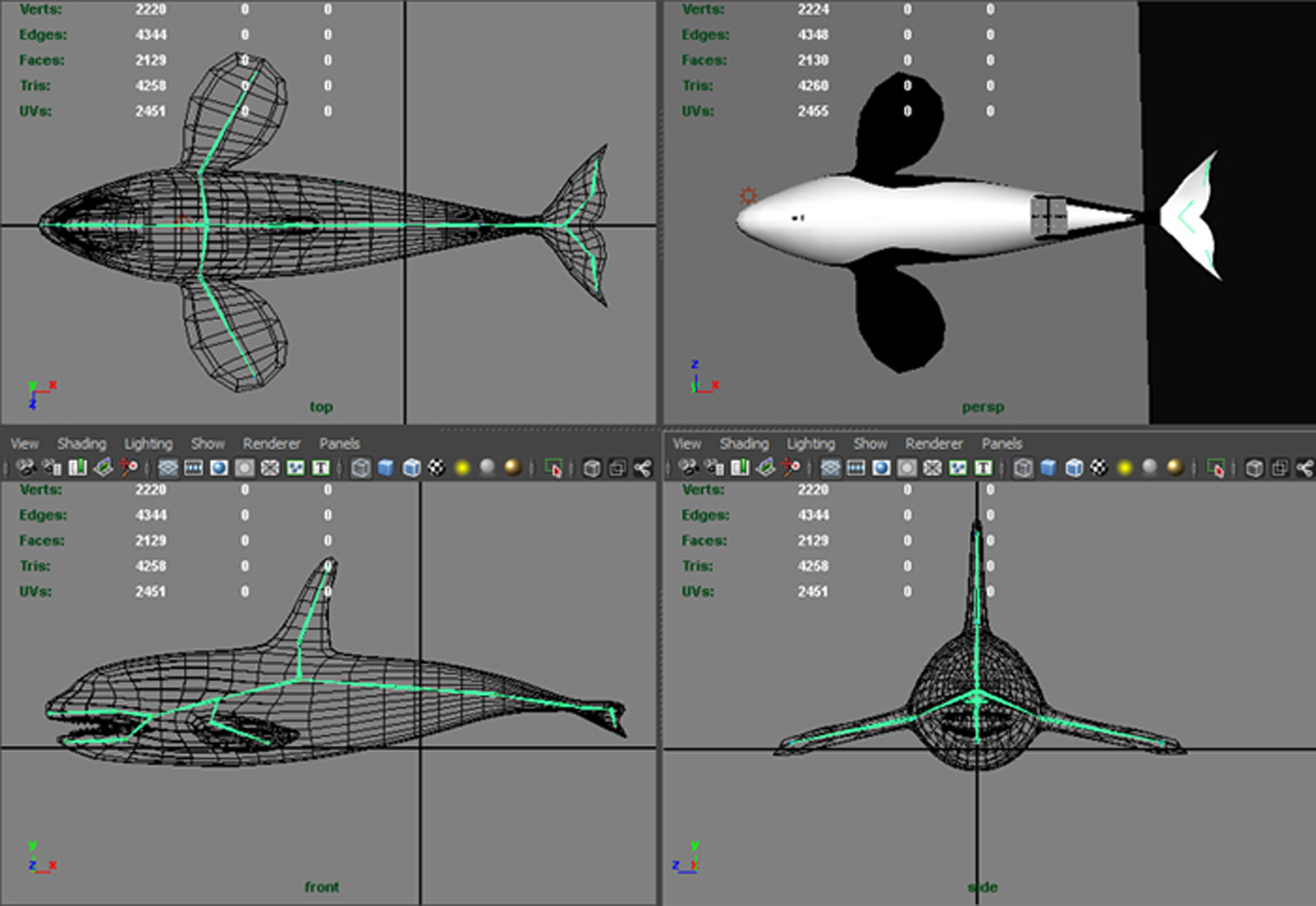
Task: Open View menu in front panel
Action: pyautogui.click(x=24, y=444)
